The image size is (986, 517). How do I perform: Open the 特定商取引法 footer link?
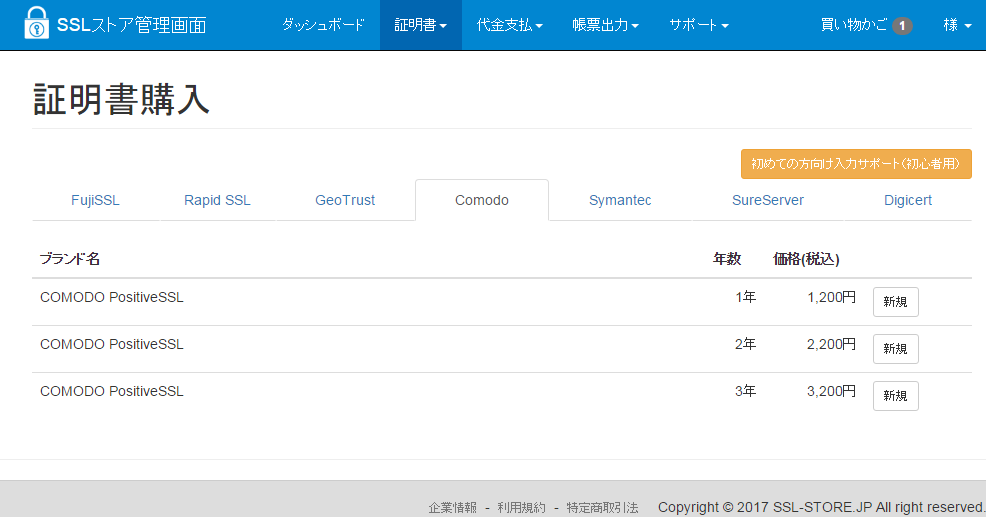pos(602,508)
